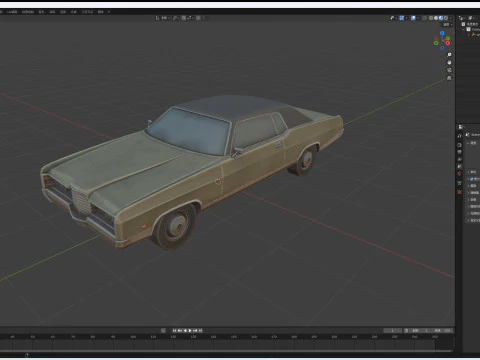480x360 pixels.
Task: Jump to the first frame
Action: [x=174, y=331]
